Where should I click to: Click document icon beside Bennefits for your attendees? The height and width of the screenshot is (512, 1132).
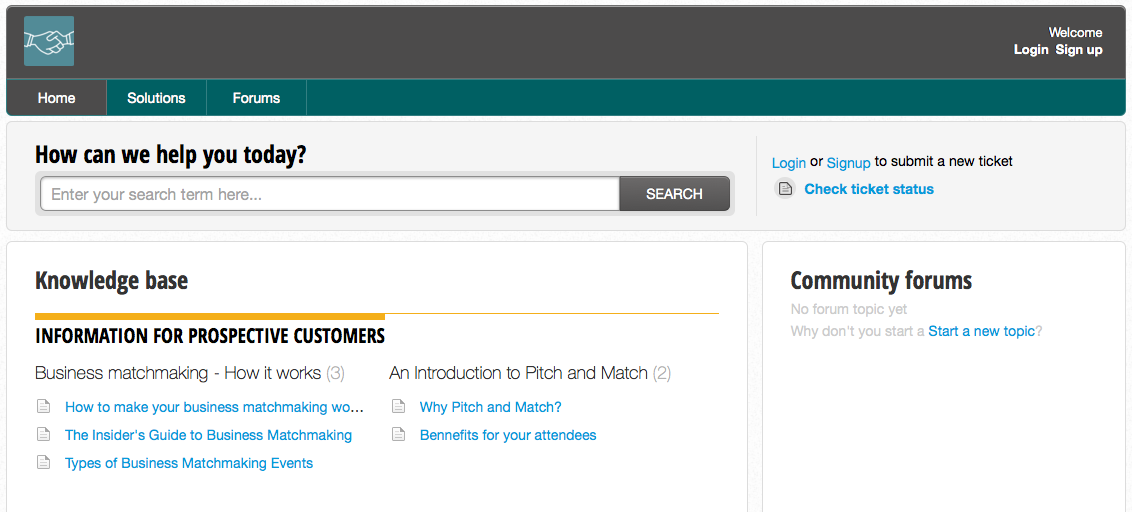tap(399, 435)
